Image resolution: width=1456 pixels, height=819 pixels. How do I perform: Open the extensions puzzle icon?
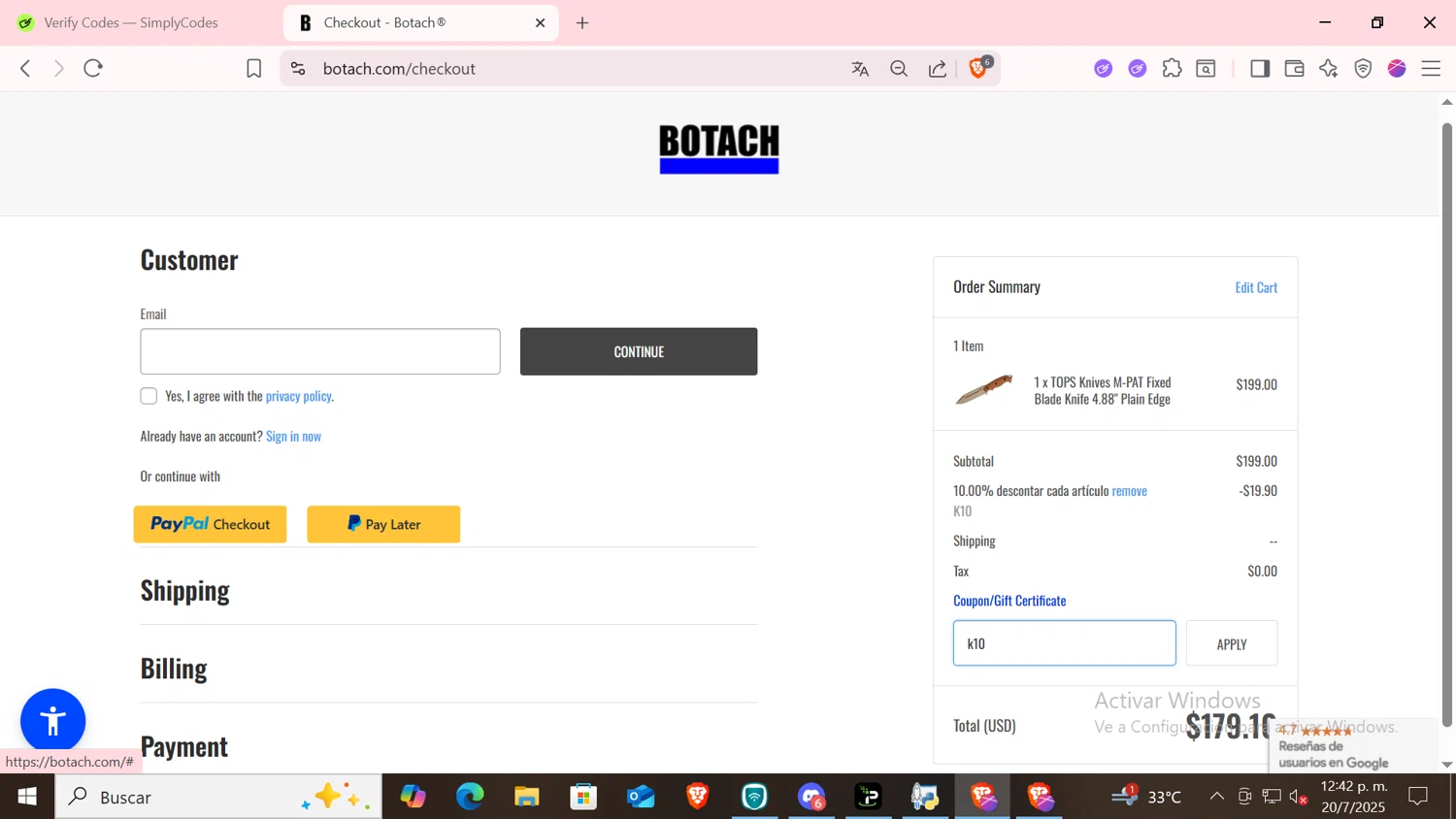pyautogui.click(x=1173, y=68)
